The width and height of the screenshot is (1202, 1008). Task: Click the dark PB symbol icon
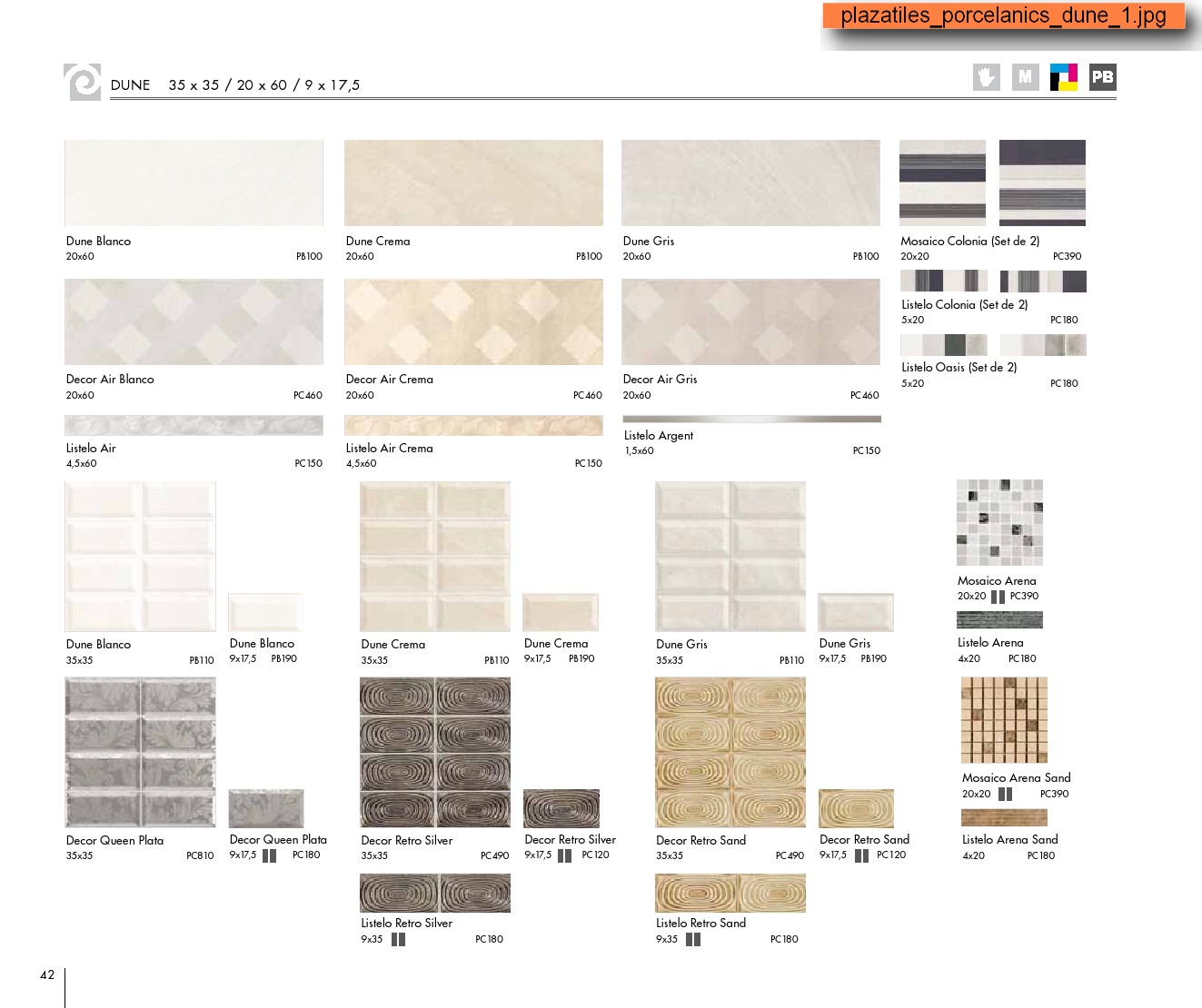(x=1102, y=77)
